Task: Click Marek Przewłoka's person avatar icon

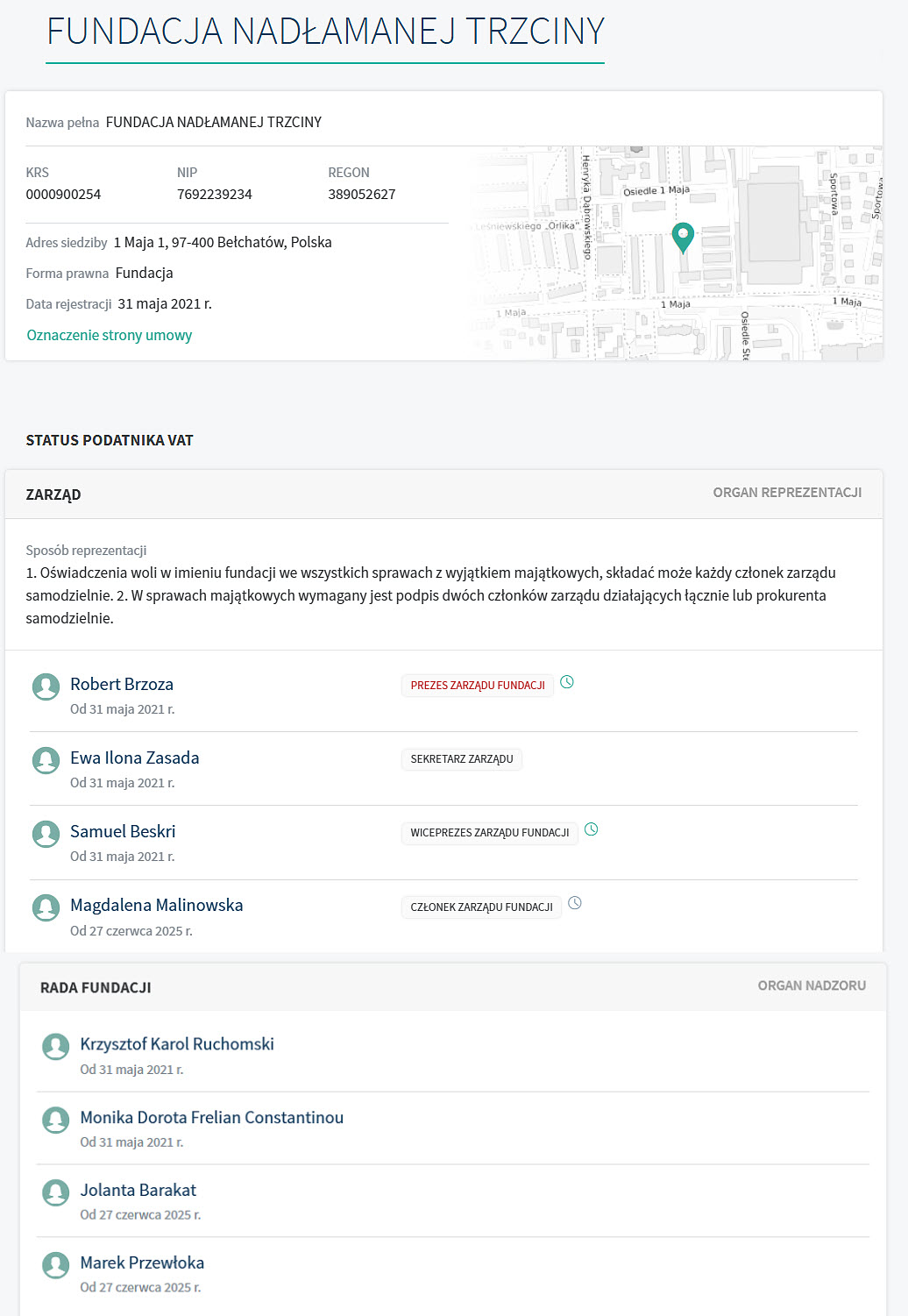Action: tap(56, 1265)
